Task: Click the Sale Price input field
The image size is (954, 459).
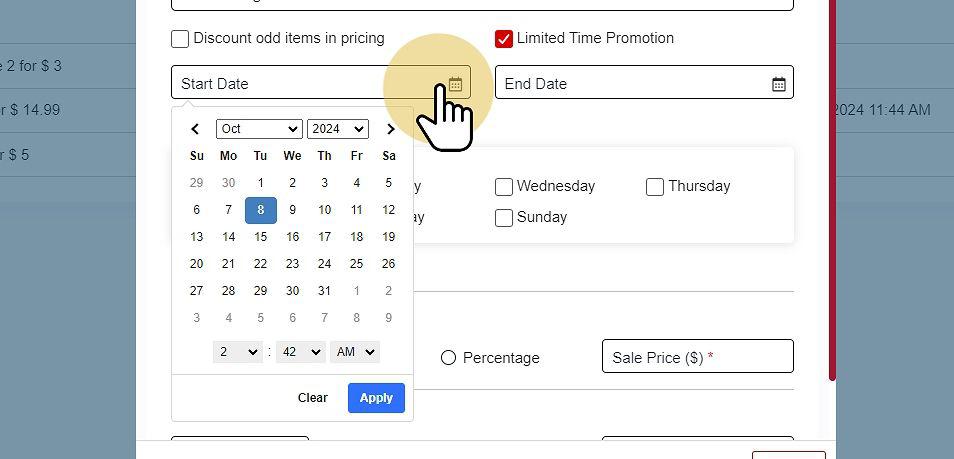Action: point(697,357)
